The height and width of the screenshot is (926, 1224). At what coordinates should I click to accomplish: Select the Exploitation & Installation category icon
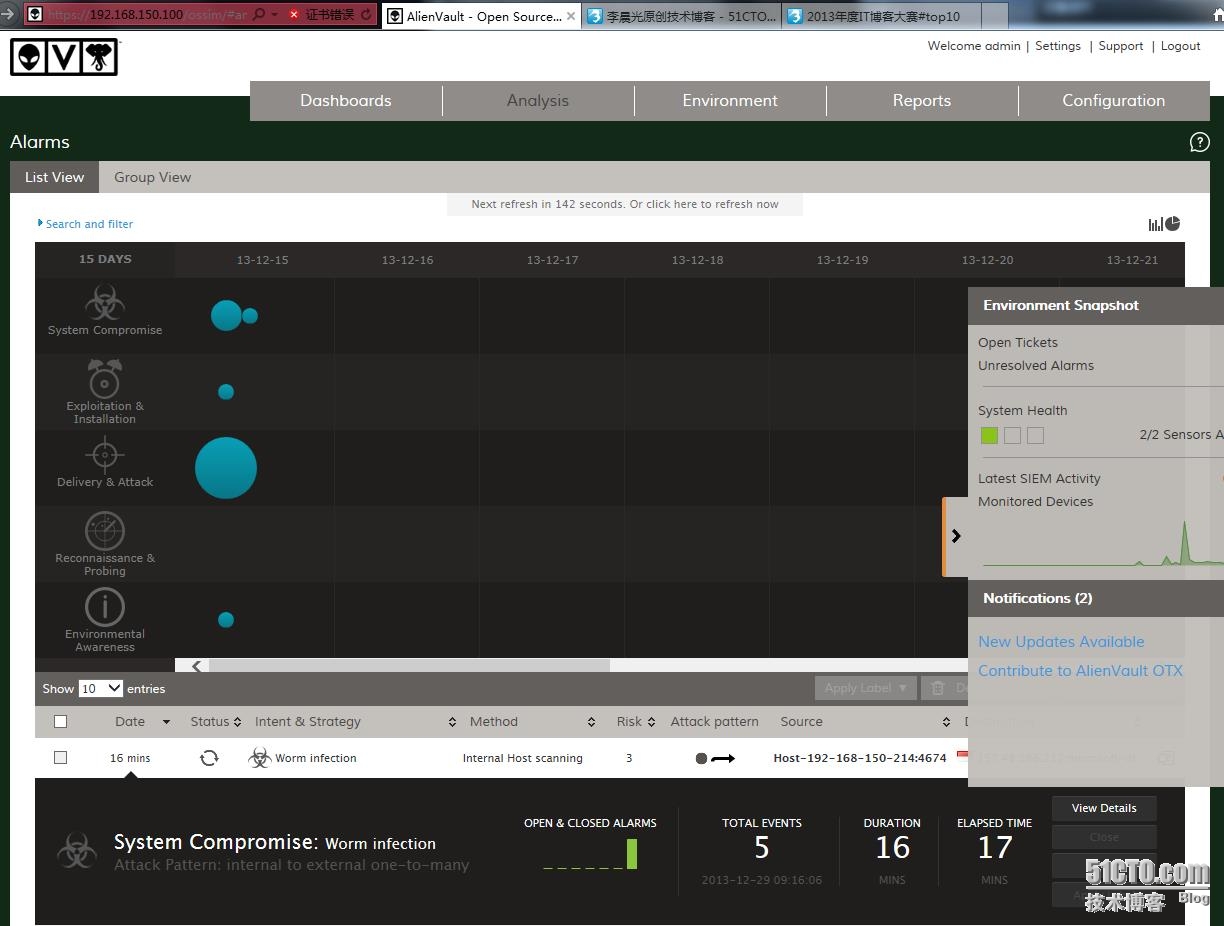pos(104,379)
